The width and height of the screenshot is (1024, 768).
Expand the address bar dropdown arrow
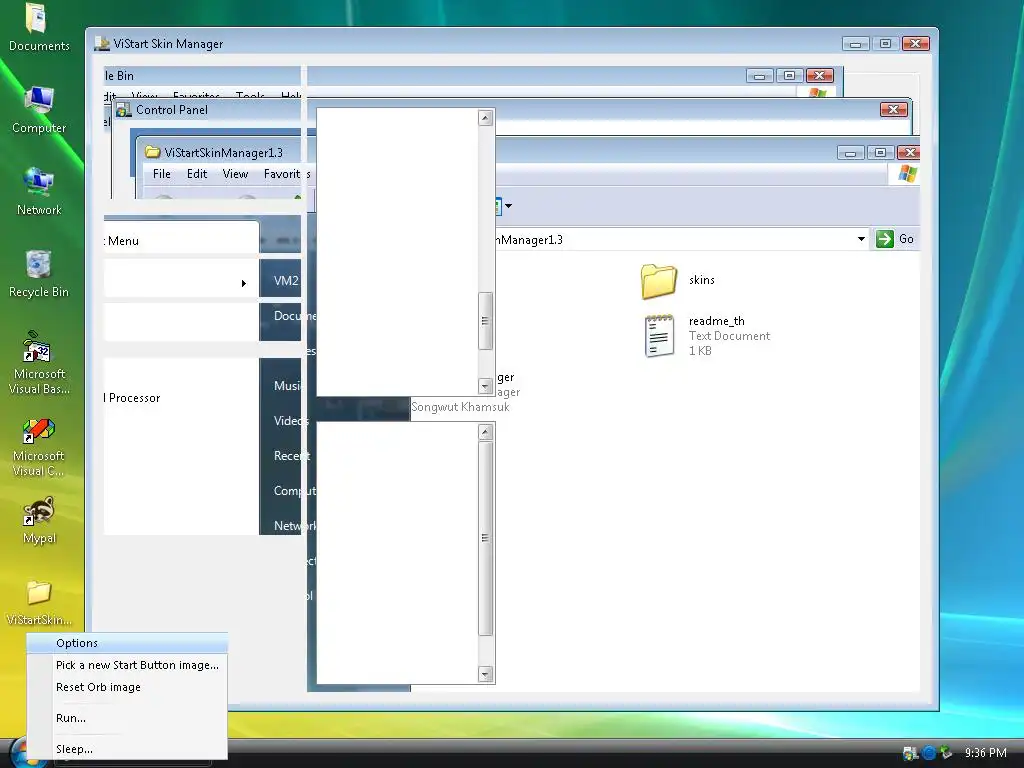point(861,239)
